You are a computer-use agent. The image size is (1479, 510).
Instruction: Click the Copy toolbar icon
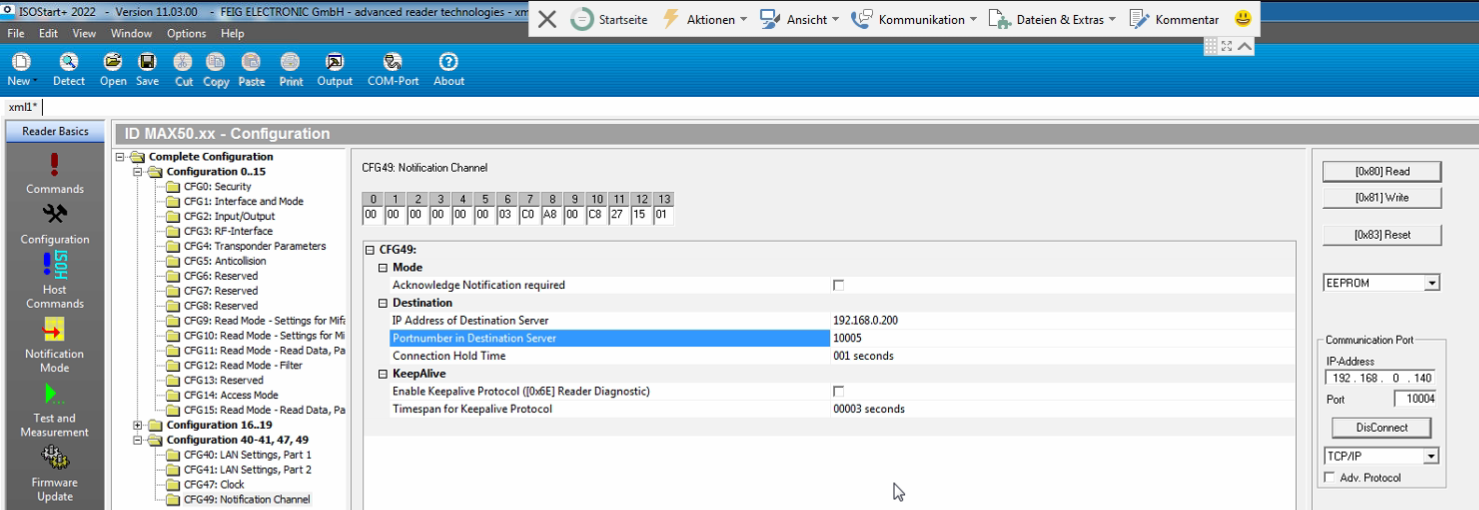(216, 63)
